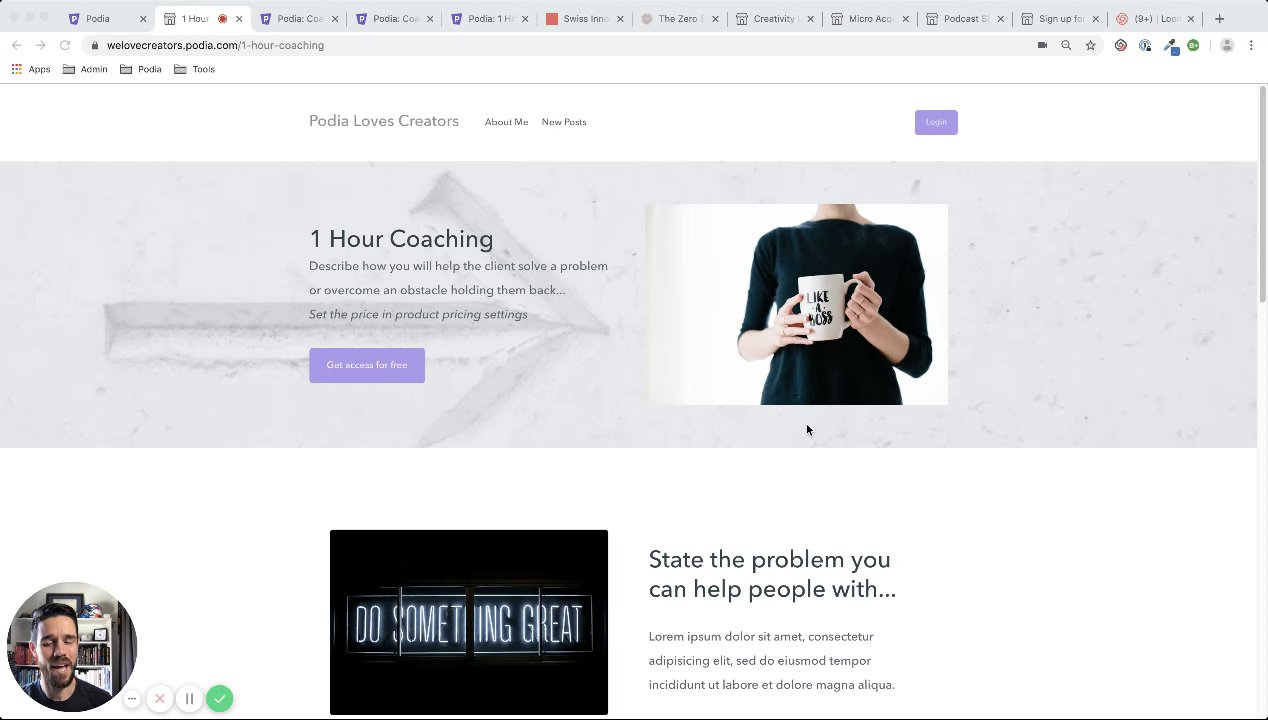Open the camera permission icon in address bar
Image resolution: width=1268 pixels, height=720 pixels.
pyautogui.click(x=1042, y=45)
